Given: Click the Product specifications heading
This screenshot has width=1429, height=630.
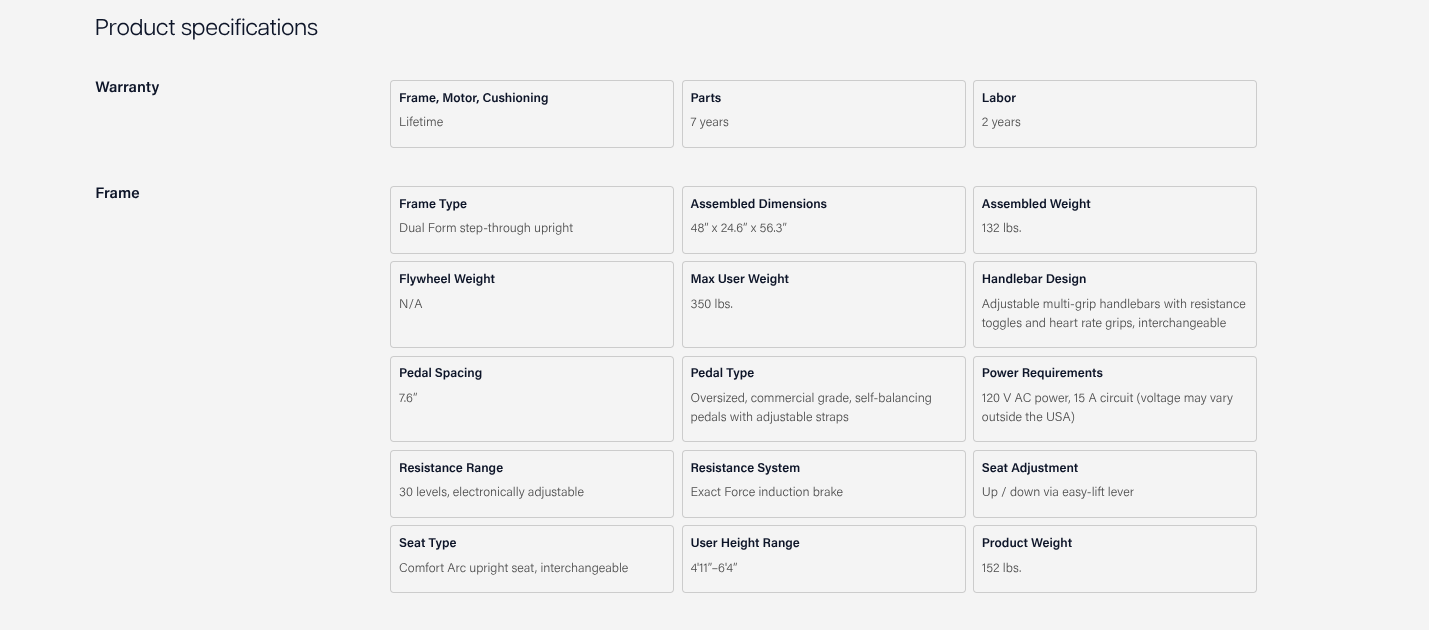Looking at the screenshot, I should click(206, 28).
